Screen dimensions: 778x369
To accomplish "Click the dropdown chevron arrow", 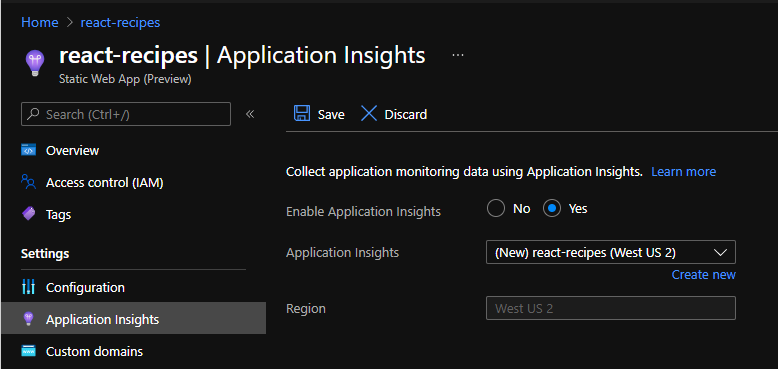I will [x=720, y=253].
